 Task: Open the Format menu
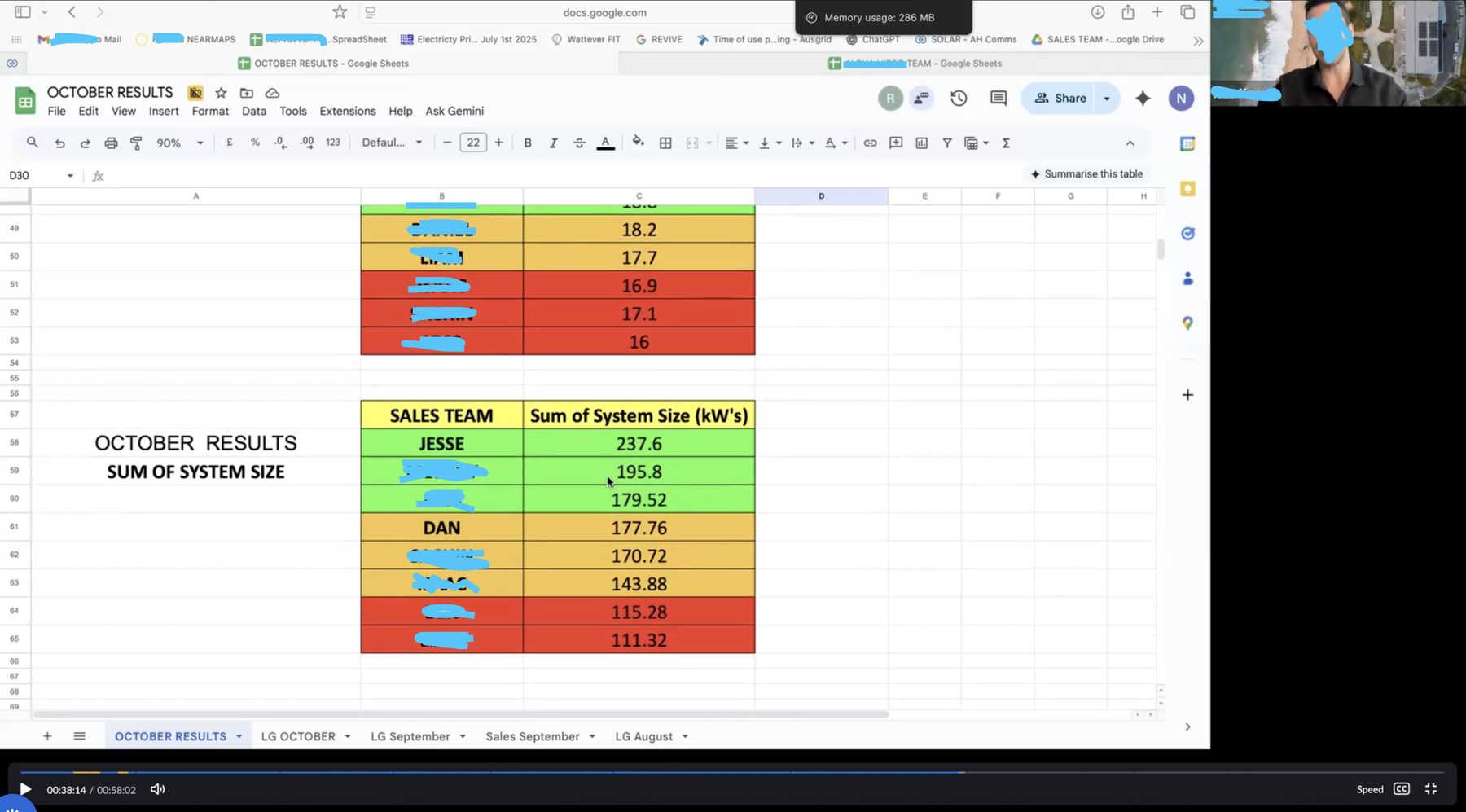210,111
